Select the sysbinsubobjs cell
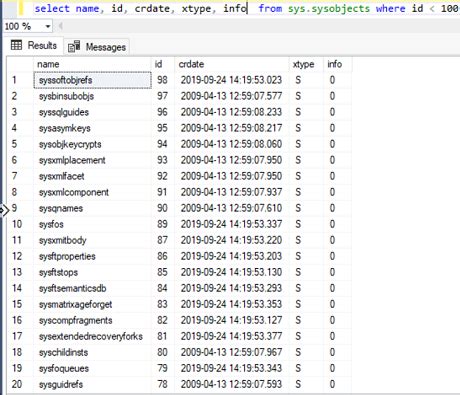The height and width of the screenshot is (395, 460). 92,96
